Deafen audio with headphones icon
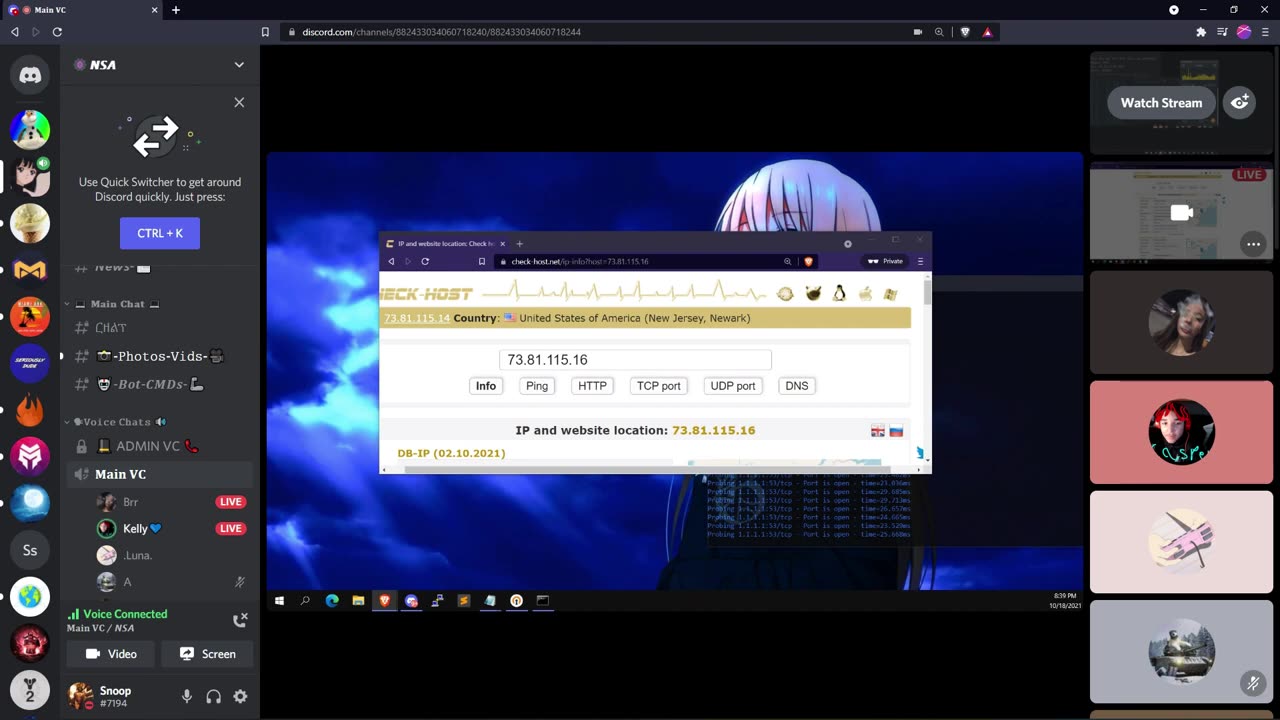1280x720 pixels. 213,696
